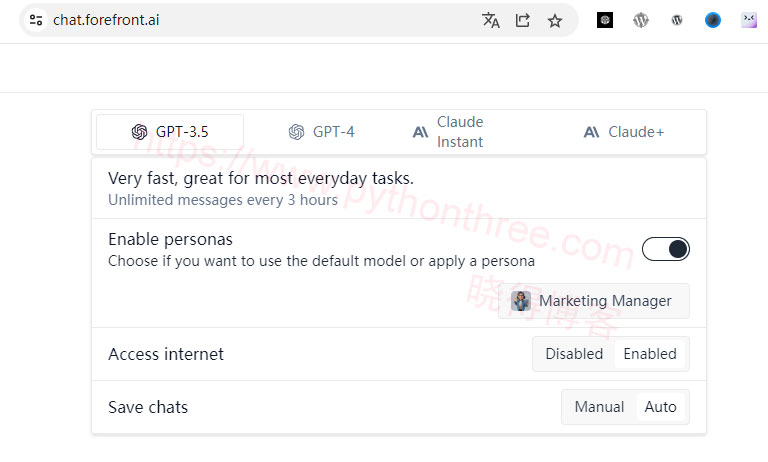Screen dimensions: 768x462
Task: Set Access internet to Enabled
Action: tap(650, 354)
